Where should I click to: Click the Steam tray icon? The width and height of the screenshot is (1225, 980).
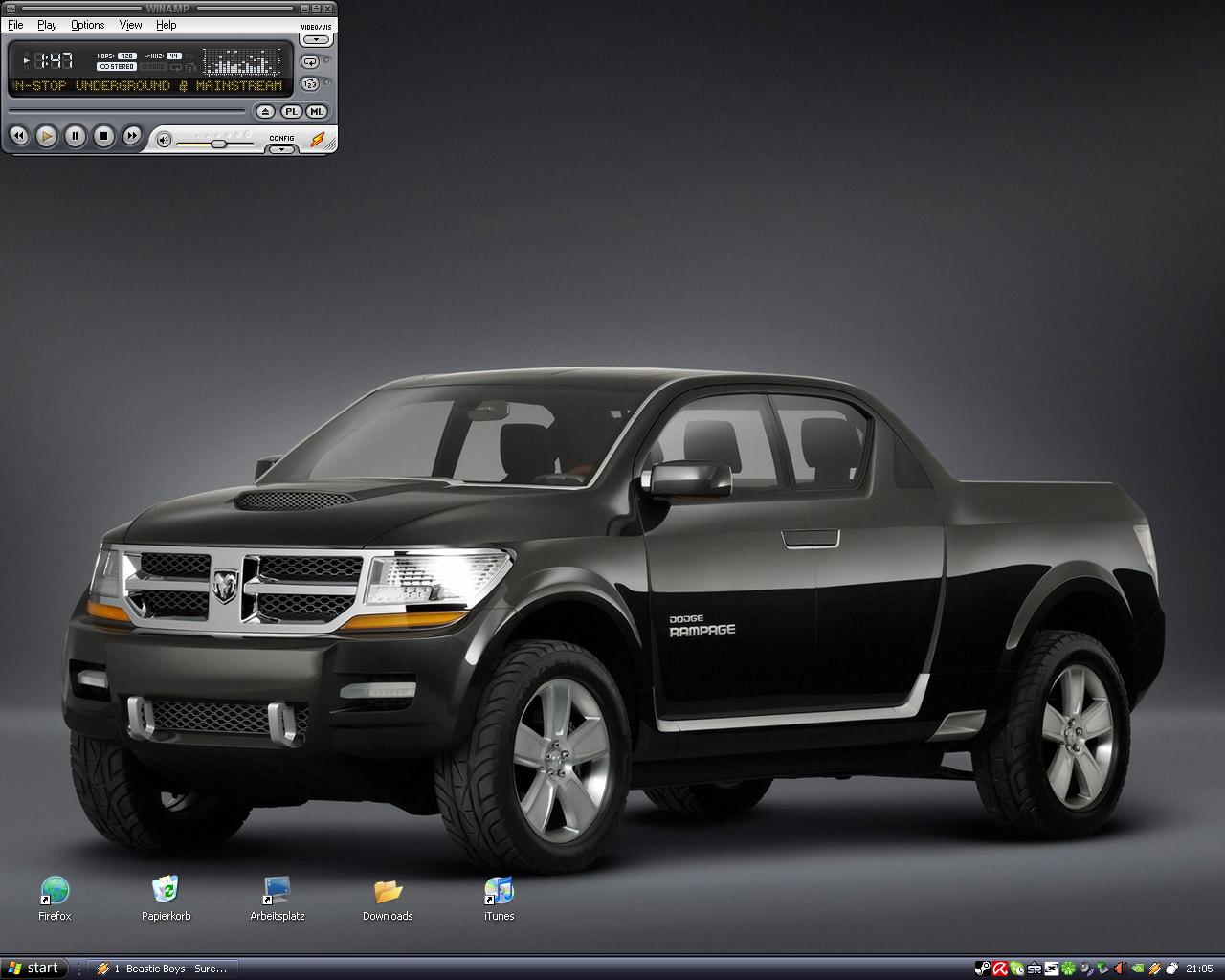click(983, 969)
